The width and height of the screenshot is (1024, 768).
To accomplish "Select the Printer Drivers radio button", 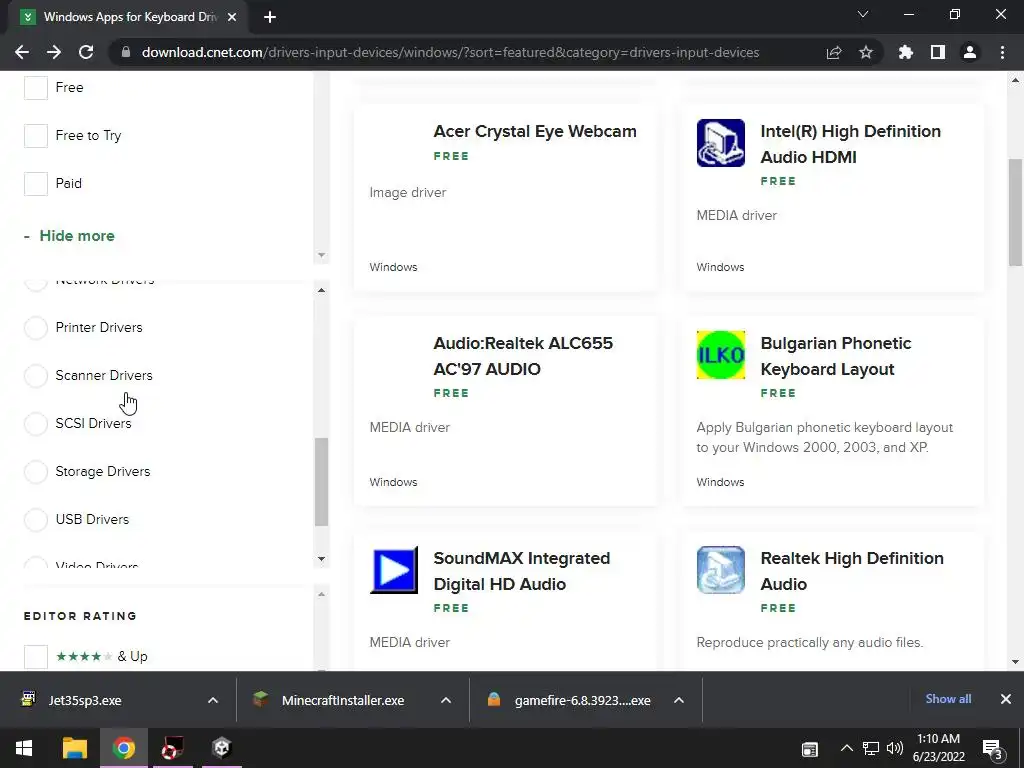I will coord(36,328).
